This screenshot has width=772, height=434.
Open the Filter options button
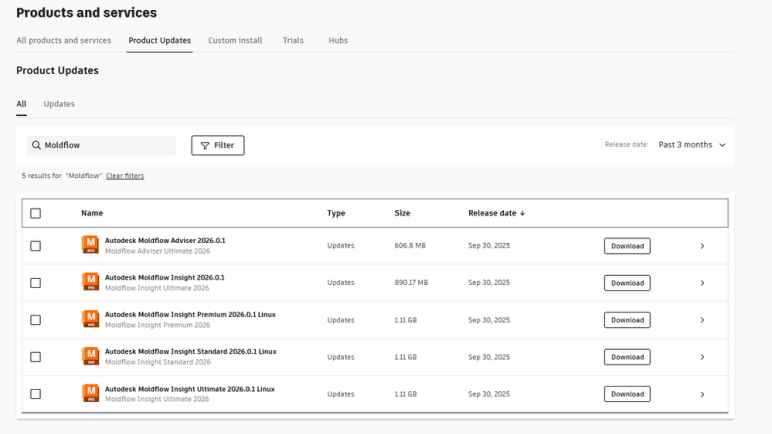217,145
